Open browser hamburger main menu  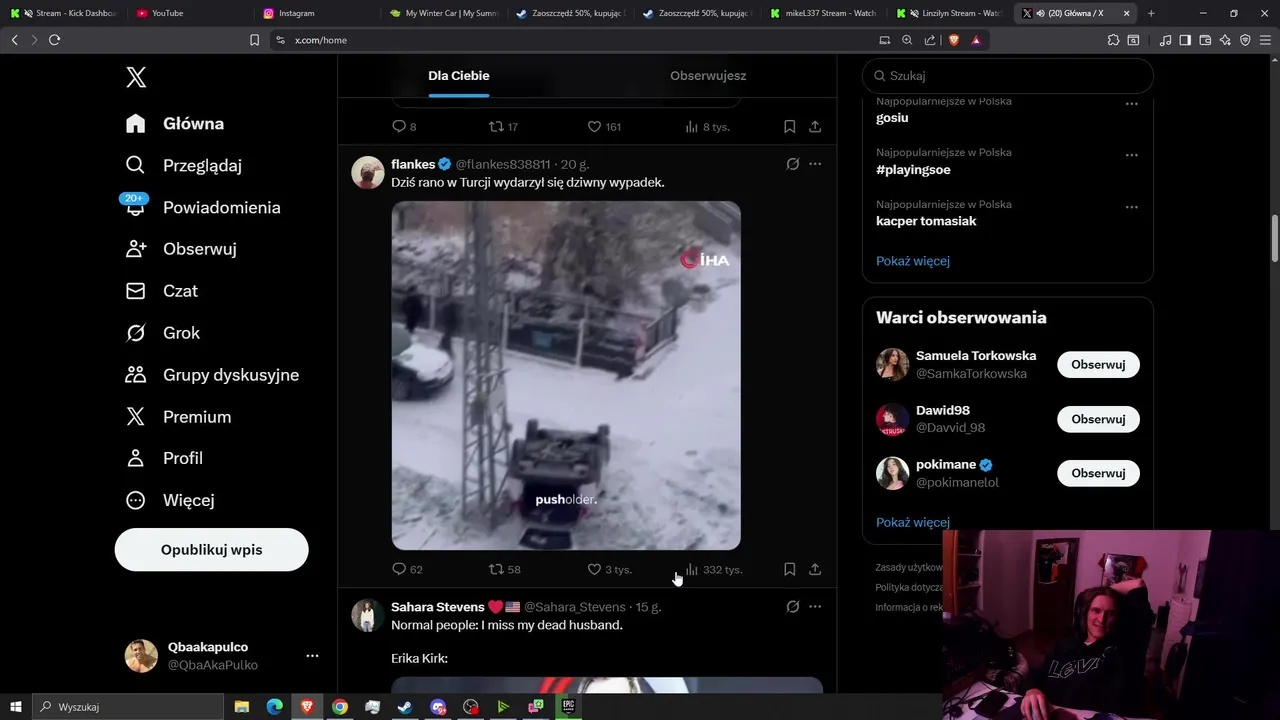[1265, 40]
